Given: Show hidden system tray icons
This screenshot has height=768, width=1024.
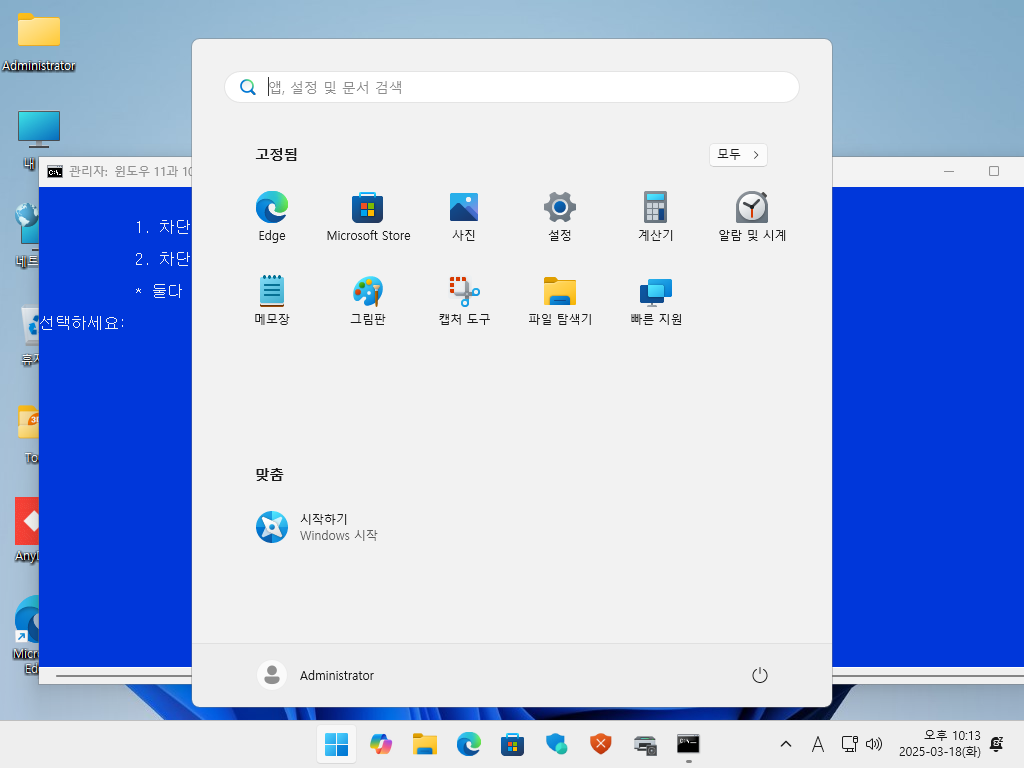Looking at the screenshot, I should [786, 744].
